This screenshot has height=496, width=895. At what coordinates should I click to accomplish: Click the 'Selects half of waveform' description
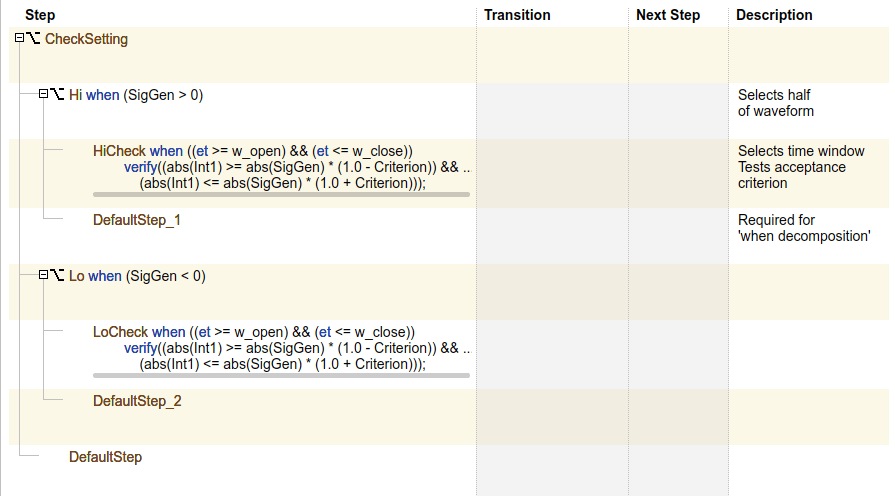(774, 103)
